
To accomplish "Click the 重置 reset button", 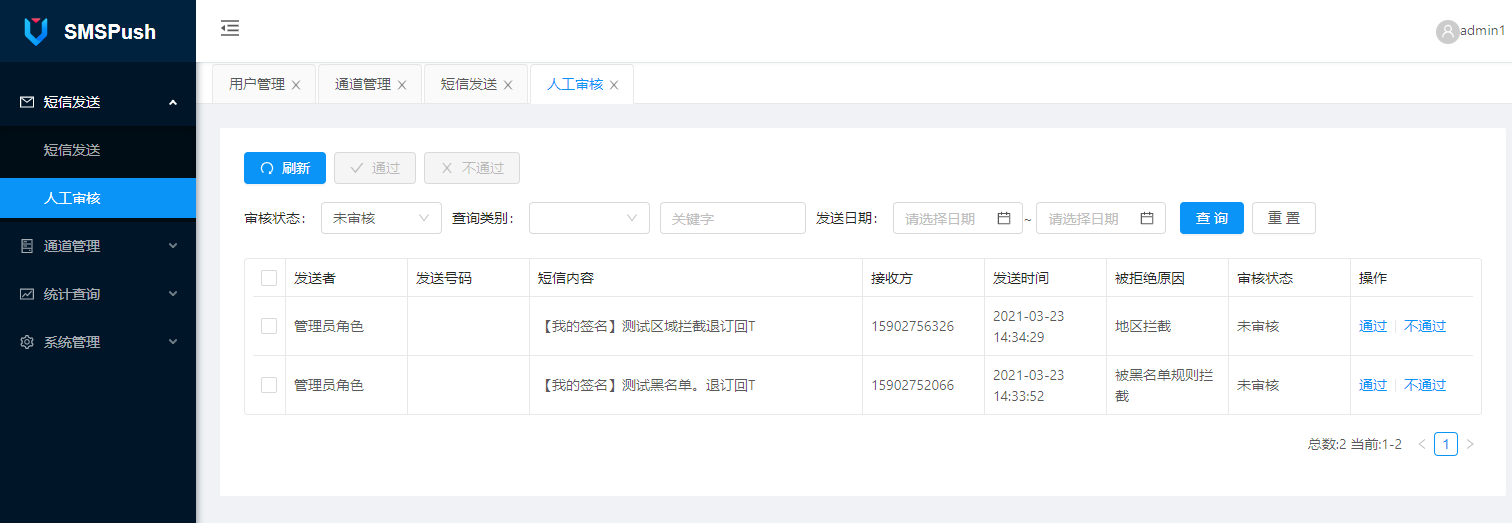I will point(1284,218).
